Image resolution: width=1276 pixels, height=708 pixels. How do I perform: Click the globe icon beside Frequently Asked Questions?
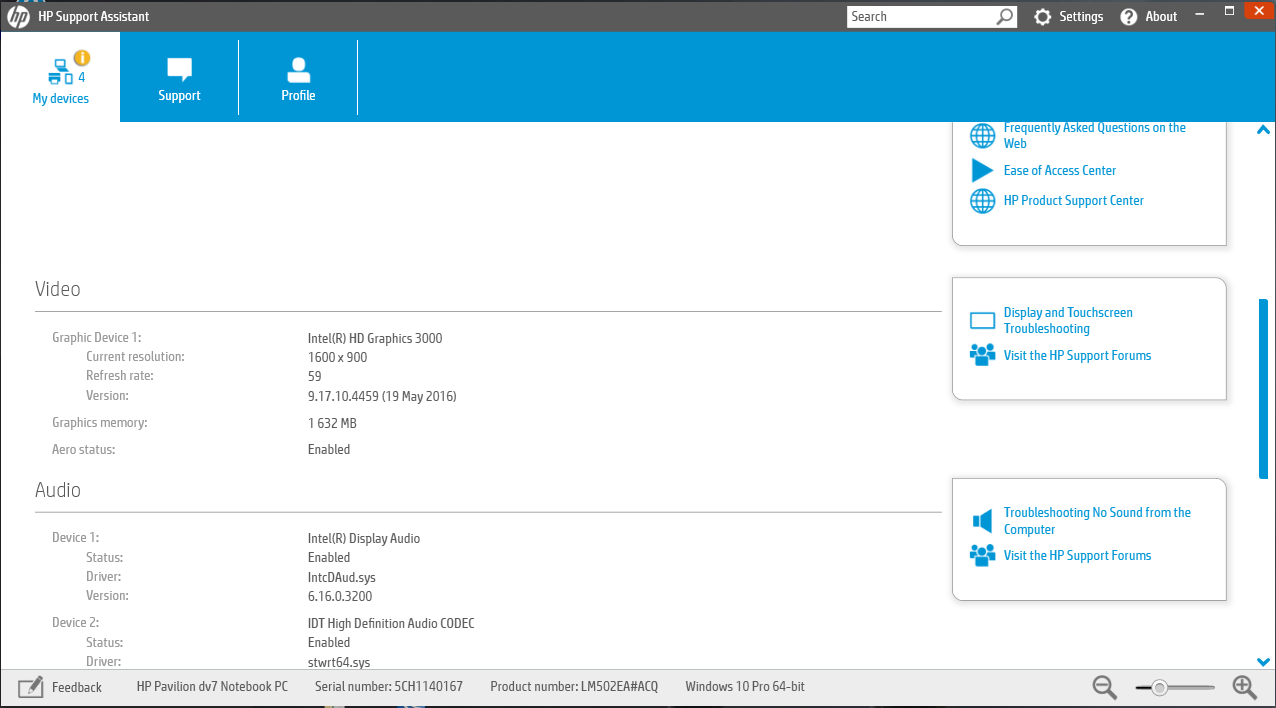pos(983,135)
